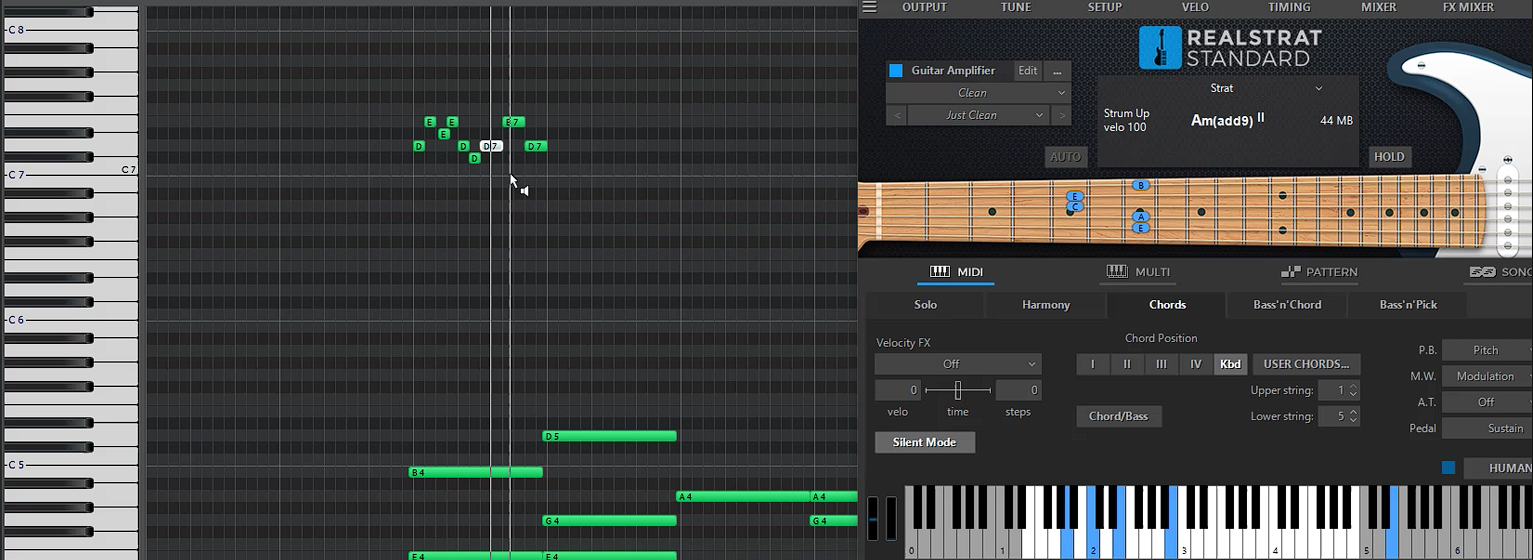The width and height of the screenshot is (1533, 560).
Task: Open the TIMING menu
Action: coord(1289,7)
